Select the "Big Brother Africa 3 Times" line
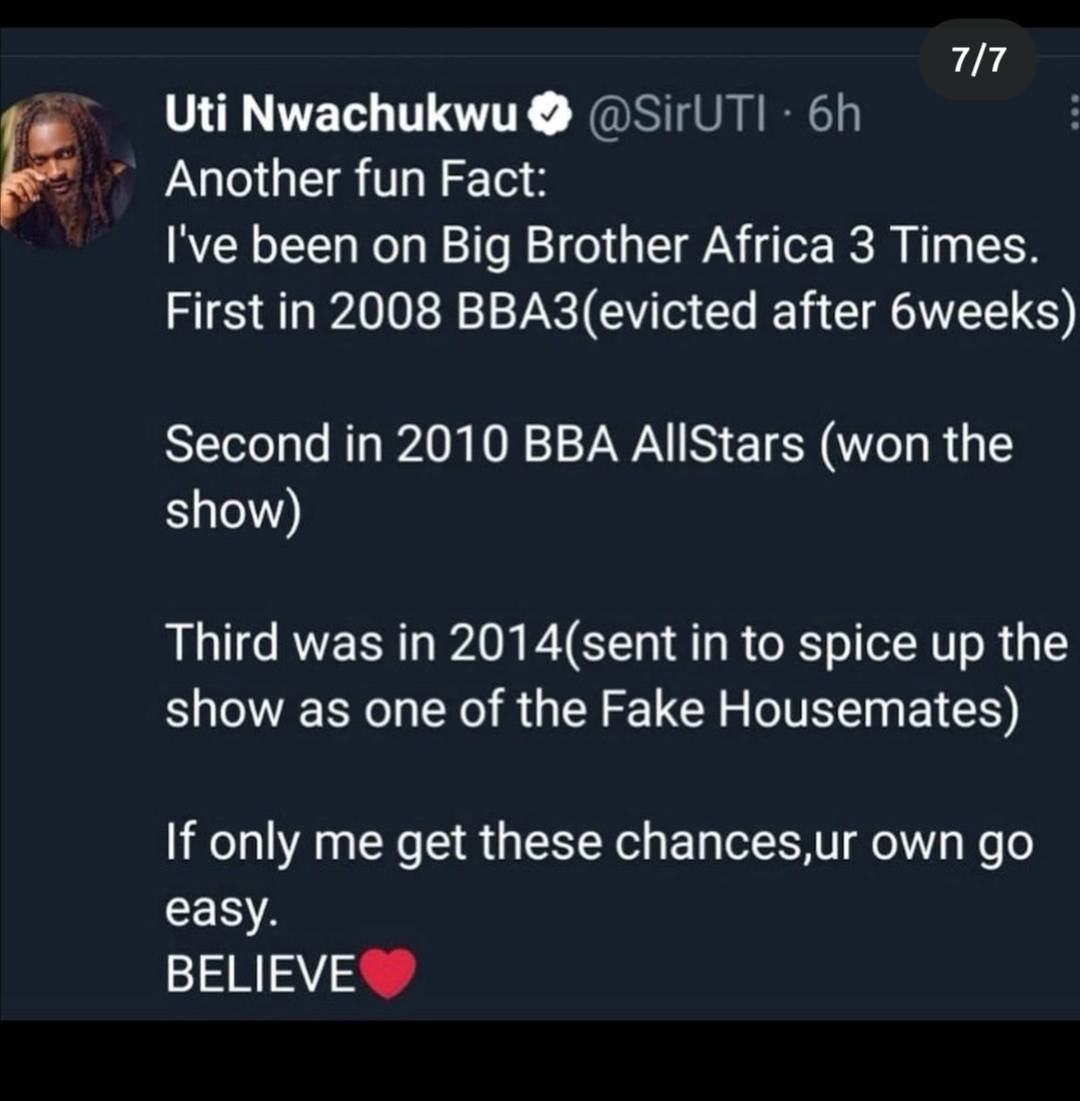The image size is (1080, 1101). (600, 247)
